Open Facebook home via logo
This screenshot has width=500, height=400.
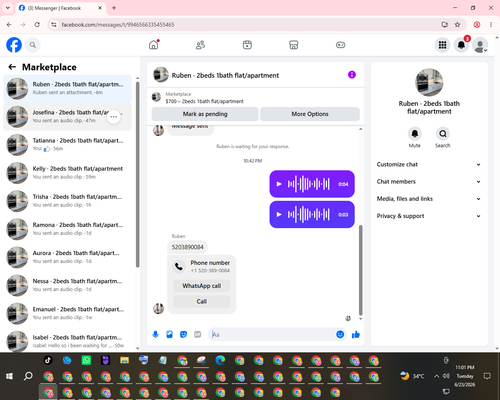tap(14, 45)
